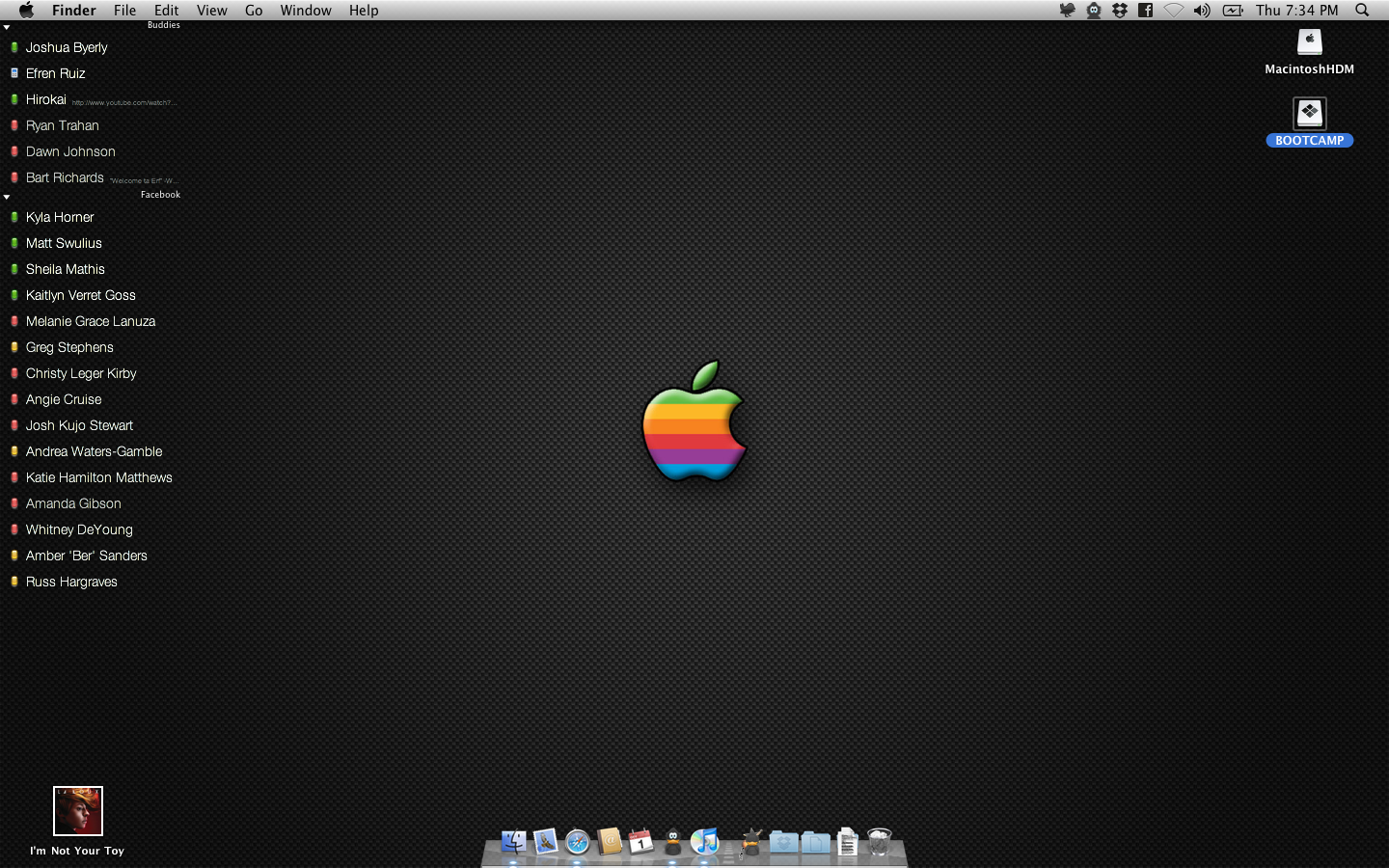
Task: Select buddy Hirokai
Action: tap(46, 99)
